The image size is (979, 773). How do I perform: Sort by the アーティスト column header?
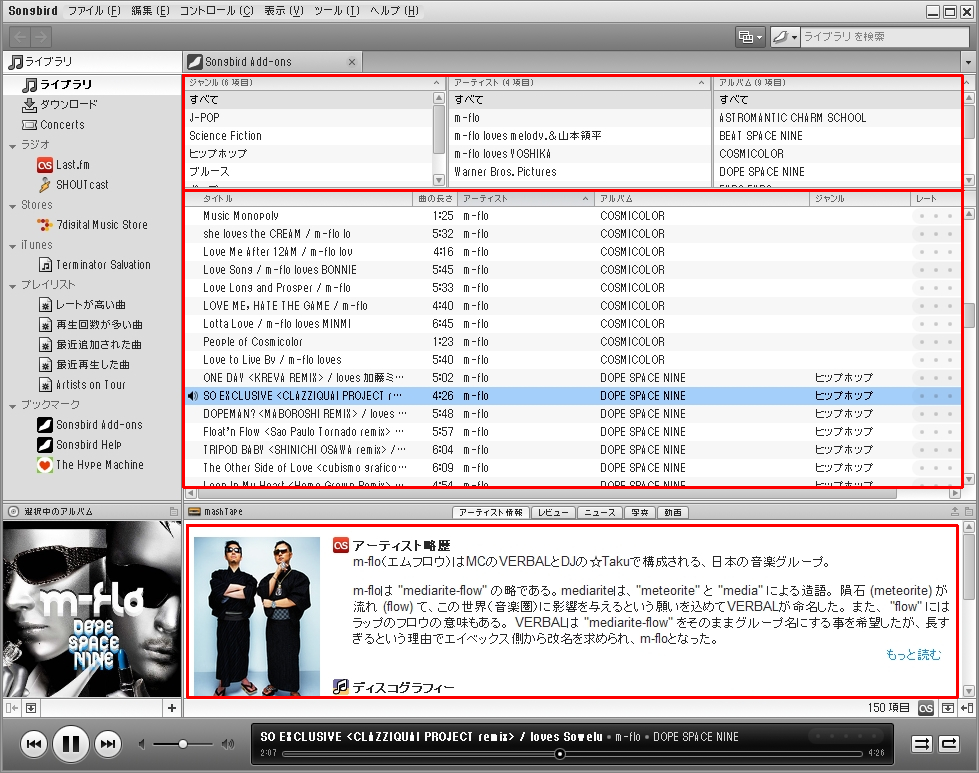point(526,199)
